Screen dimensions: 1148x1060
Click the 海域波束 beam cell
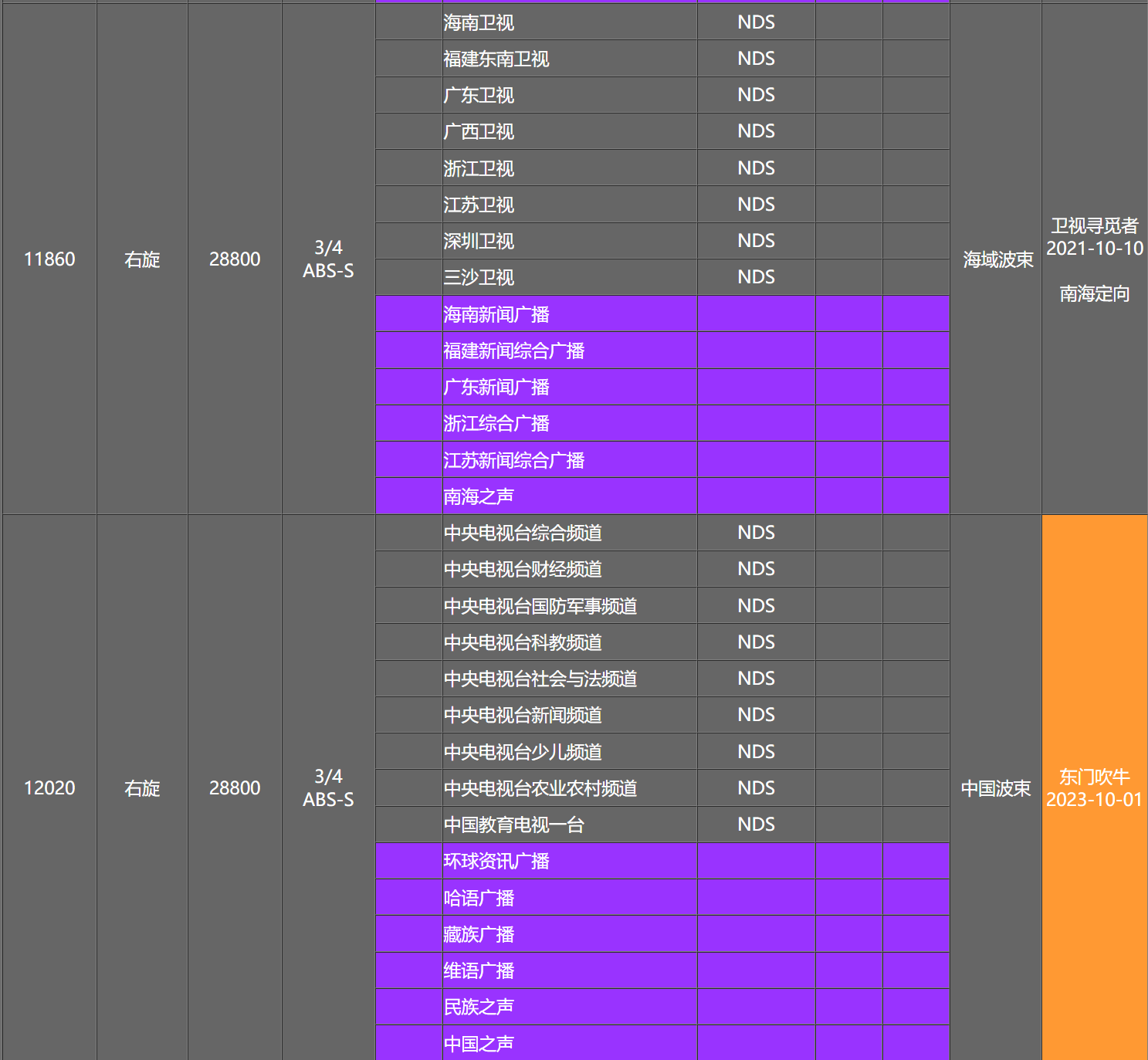pyautogui.click(x=996, y=259)
